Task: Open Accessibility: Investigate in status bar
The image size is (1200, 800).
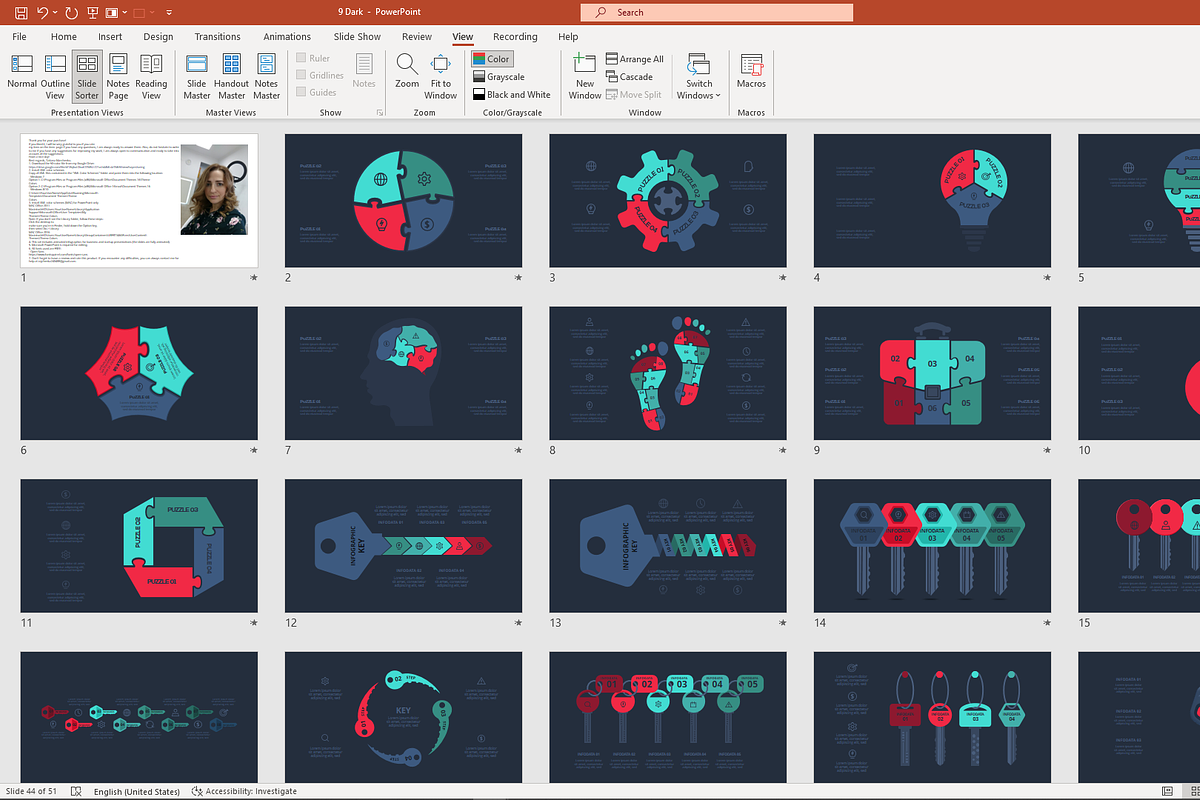Action: 244,791
